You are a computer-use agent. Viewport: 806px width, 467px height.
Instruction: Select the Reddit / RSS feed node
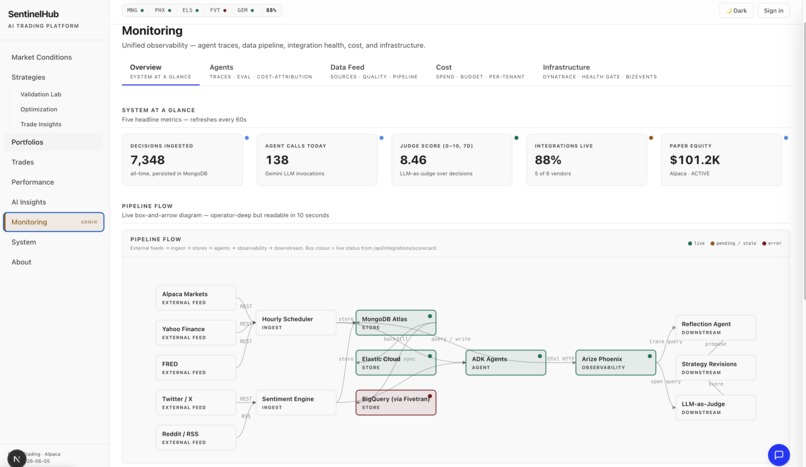196,438
